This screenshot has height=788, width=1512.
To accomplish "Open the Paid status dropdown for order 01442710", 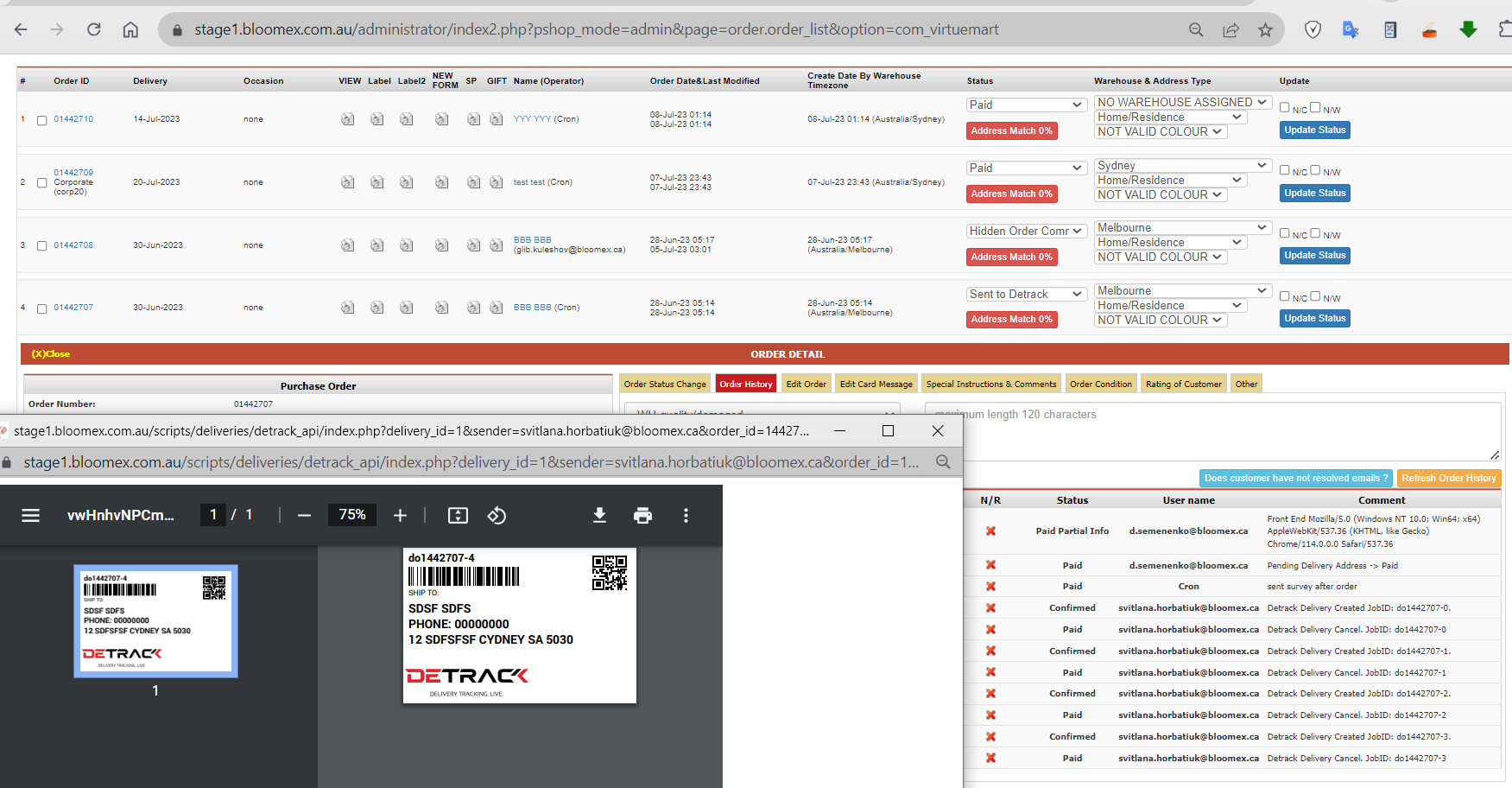I will [1025, 105].
